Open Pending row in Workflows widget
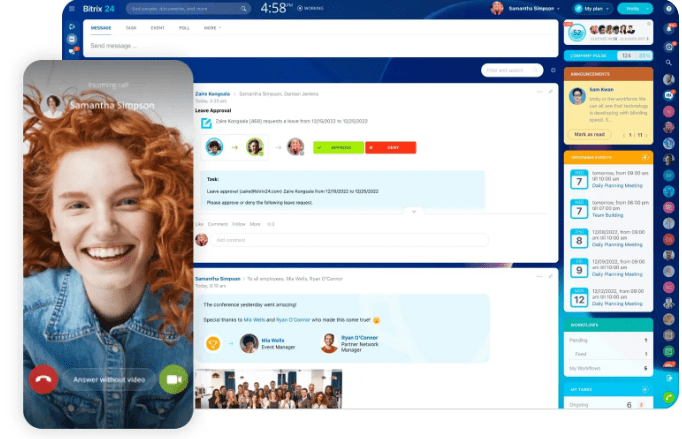 click(x=608, y=340)
